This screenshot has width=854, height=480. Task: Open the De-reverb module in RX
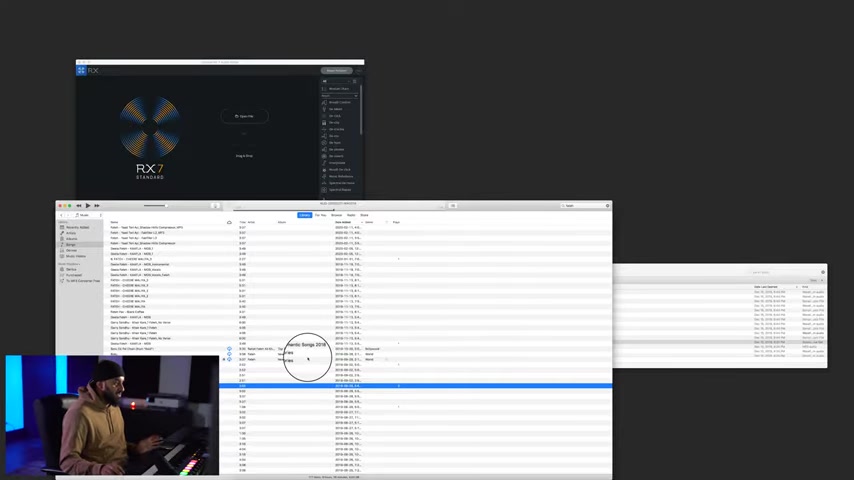[337, 156]
